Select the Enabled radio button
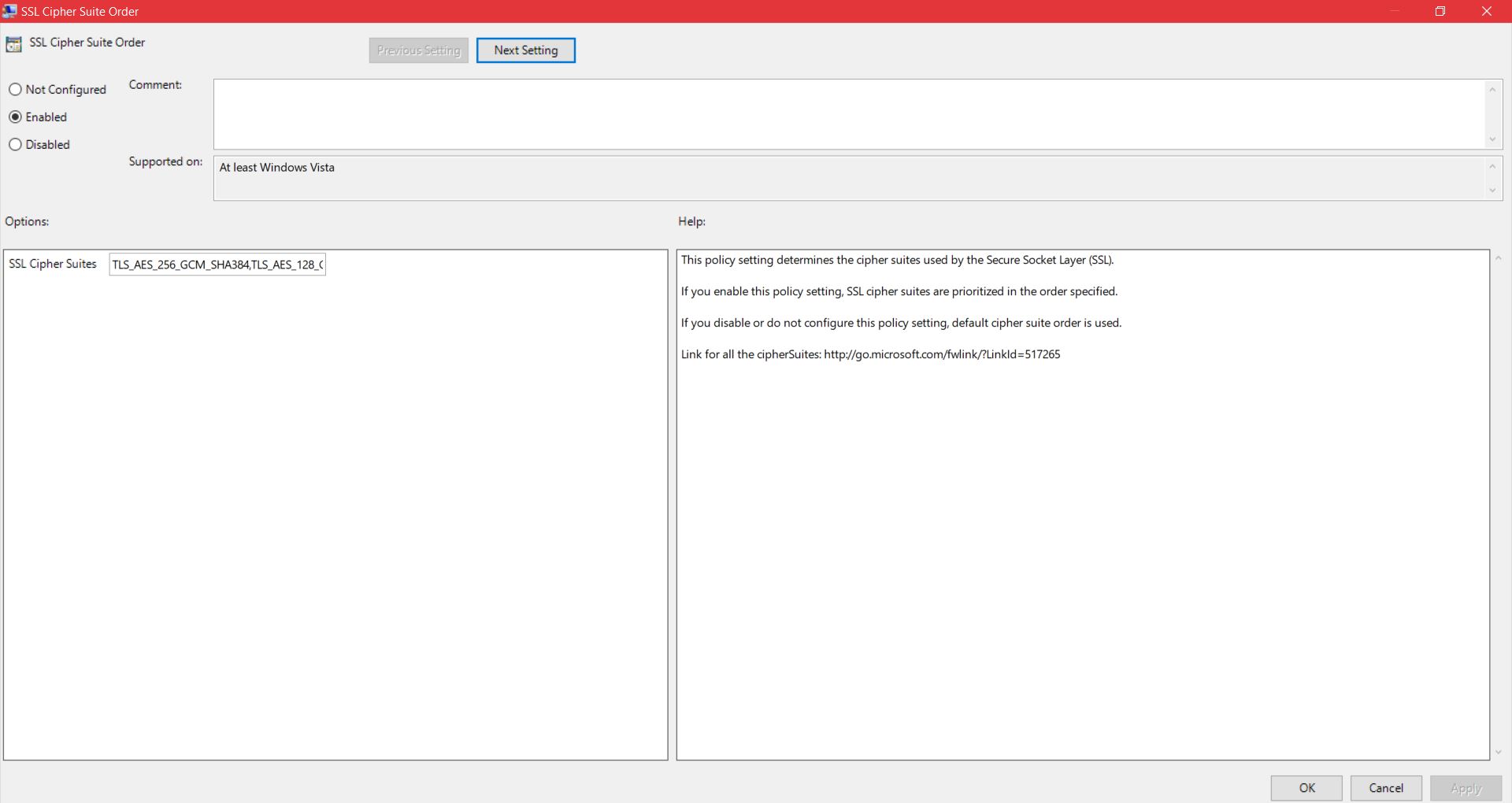This screenshot has width=1512, height=803. [x=16, y=117]
